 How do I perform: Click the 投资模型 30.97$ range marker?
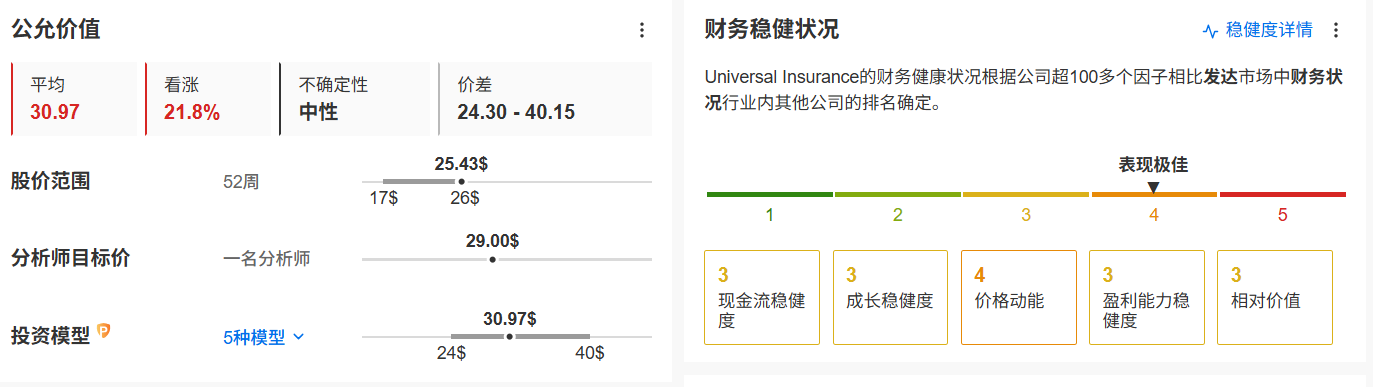coord(509,337)
